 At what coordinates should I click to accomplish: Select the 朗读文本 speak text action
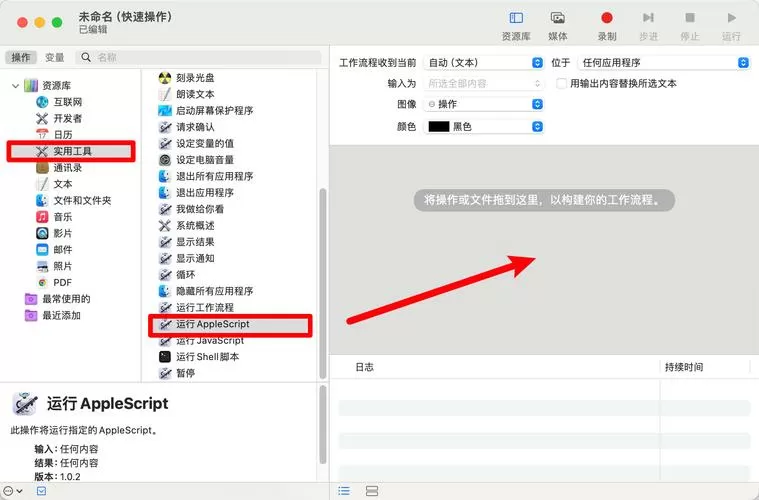tap(186, 94)
